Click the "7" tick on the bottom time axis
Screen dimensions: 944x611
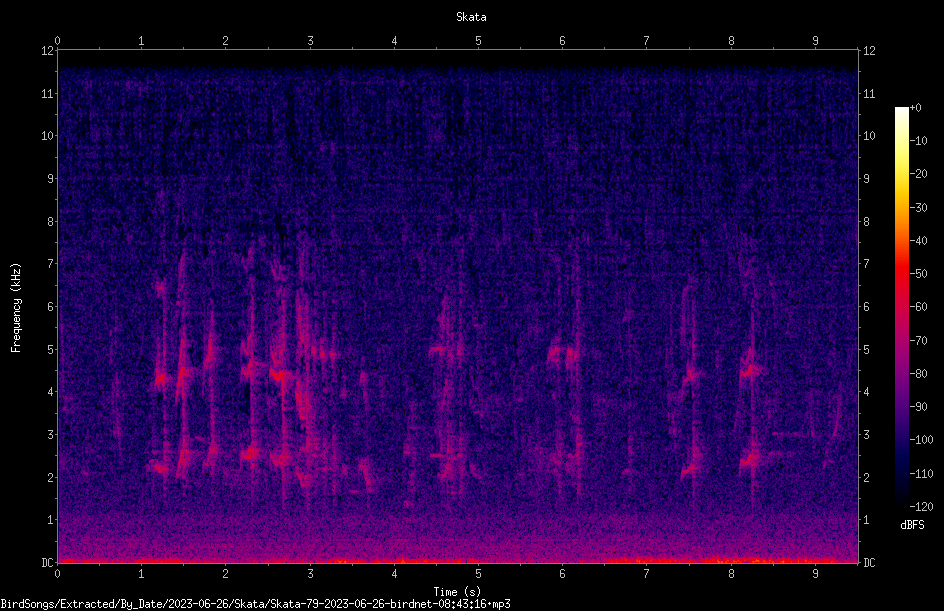click(x=647, y=574)
